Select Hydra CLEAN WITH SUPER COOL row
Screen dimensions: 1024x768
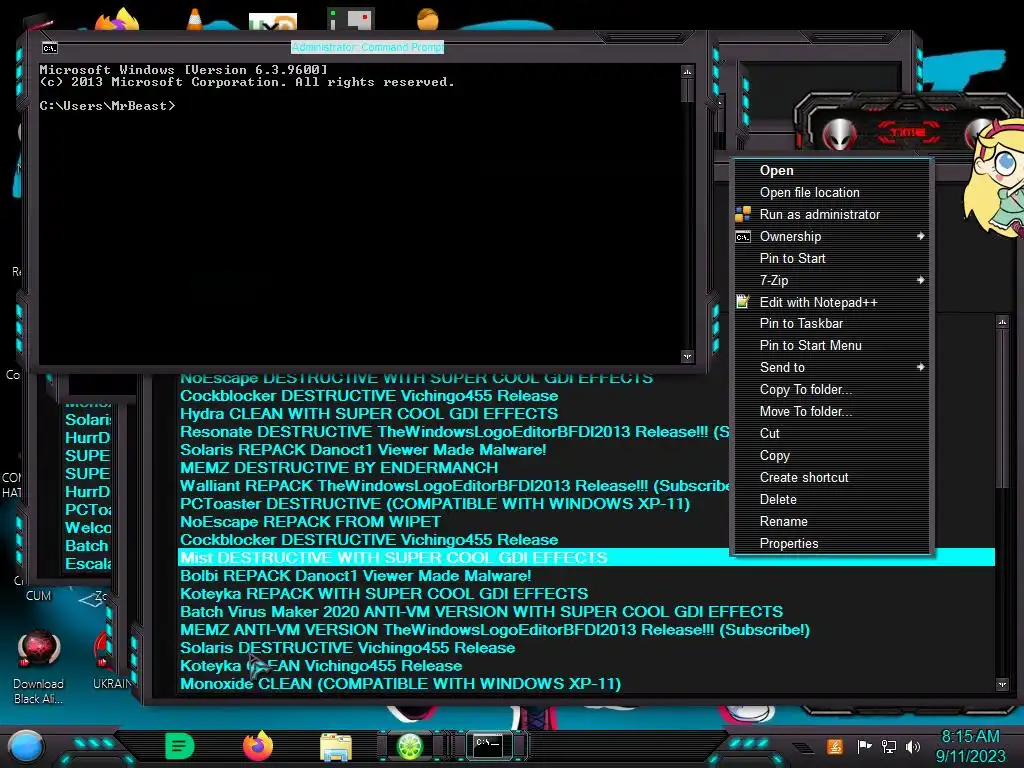(x=369, y=414)
